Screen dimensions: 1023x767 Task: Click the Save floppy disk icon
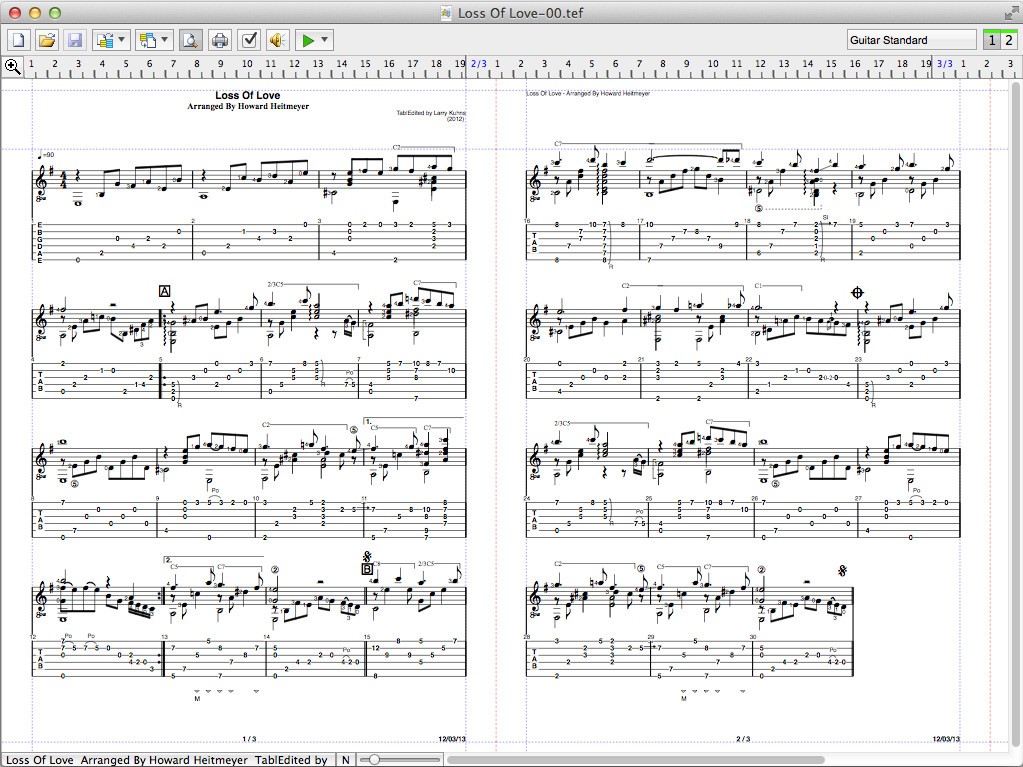tap(74, 40)
